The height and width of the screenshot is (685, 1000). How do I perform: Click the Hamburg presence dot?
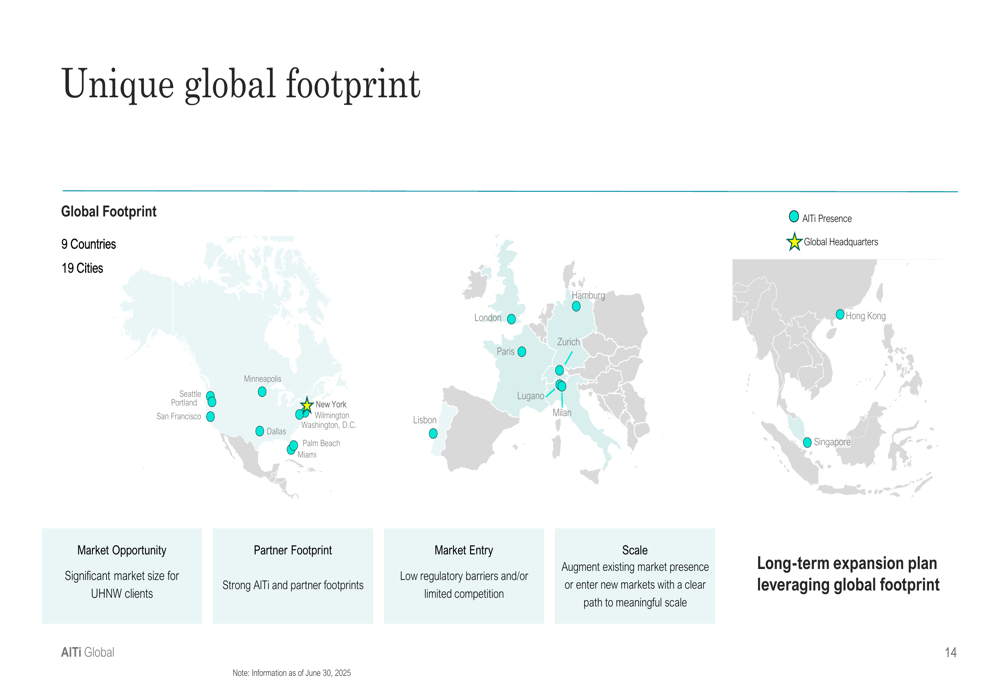[576, 306]
